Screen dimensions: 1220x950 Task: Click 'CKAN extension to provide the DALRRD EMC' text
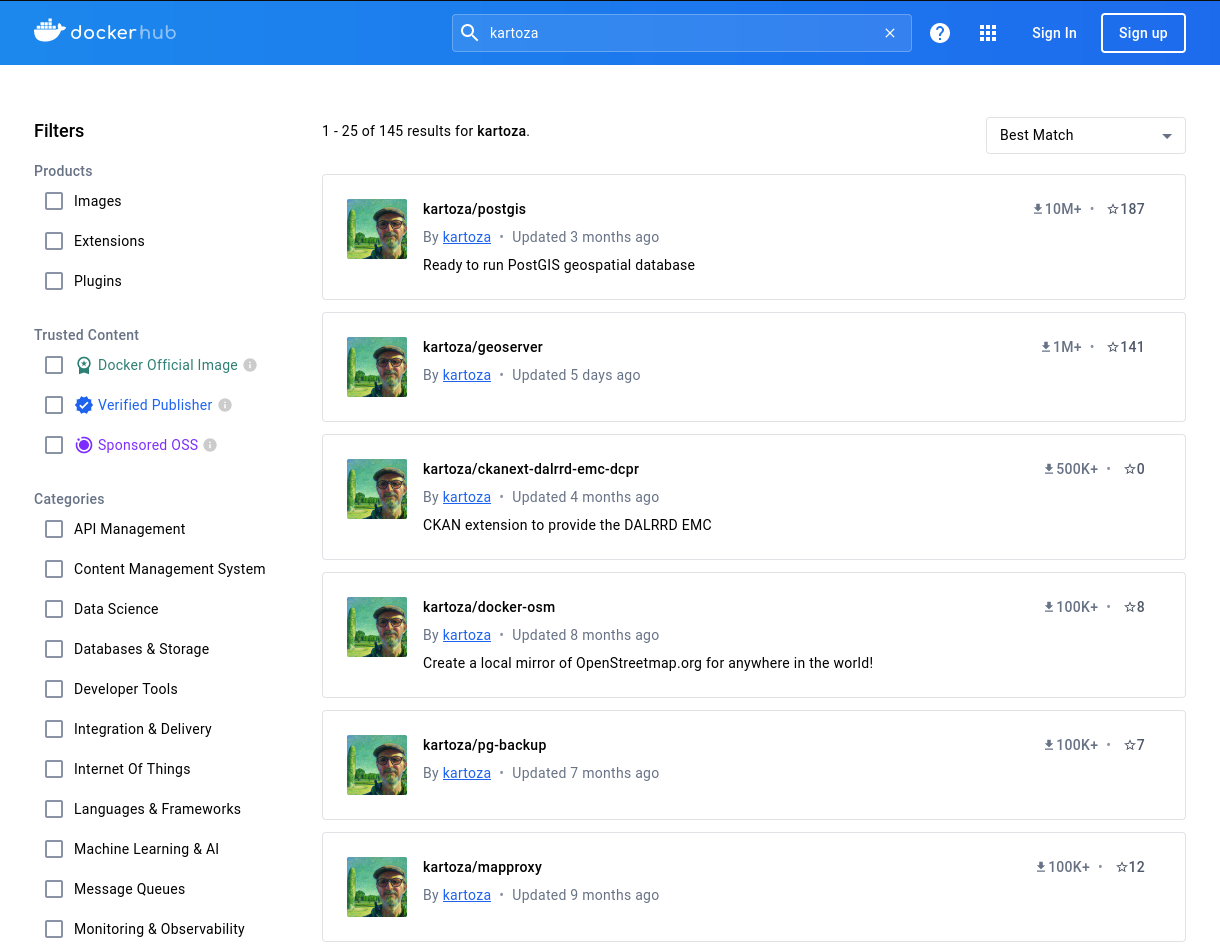pyautogui.click(x=567, y=525)
